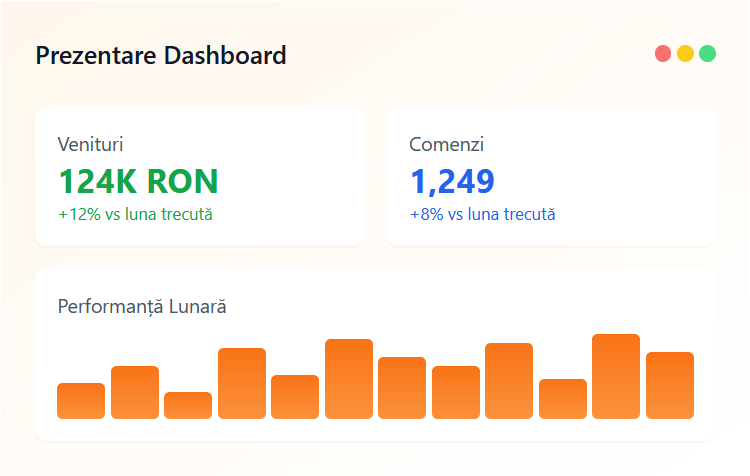Click the yellow dot in the header

tap(685, 54)
